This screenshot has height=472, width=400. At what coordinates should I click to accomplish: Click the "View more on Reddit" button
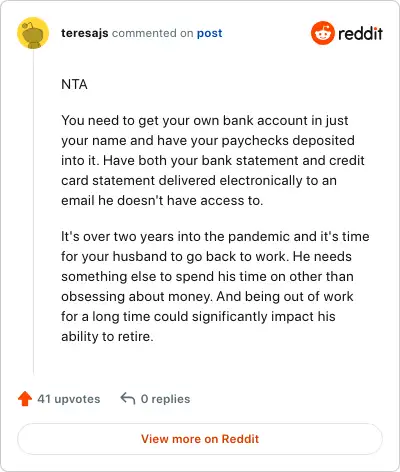click(200, 439)
